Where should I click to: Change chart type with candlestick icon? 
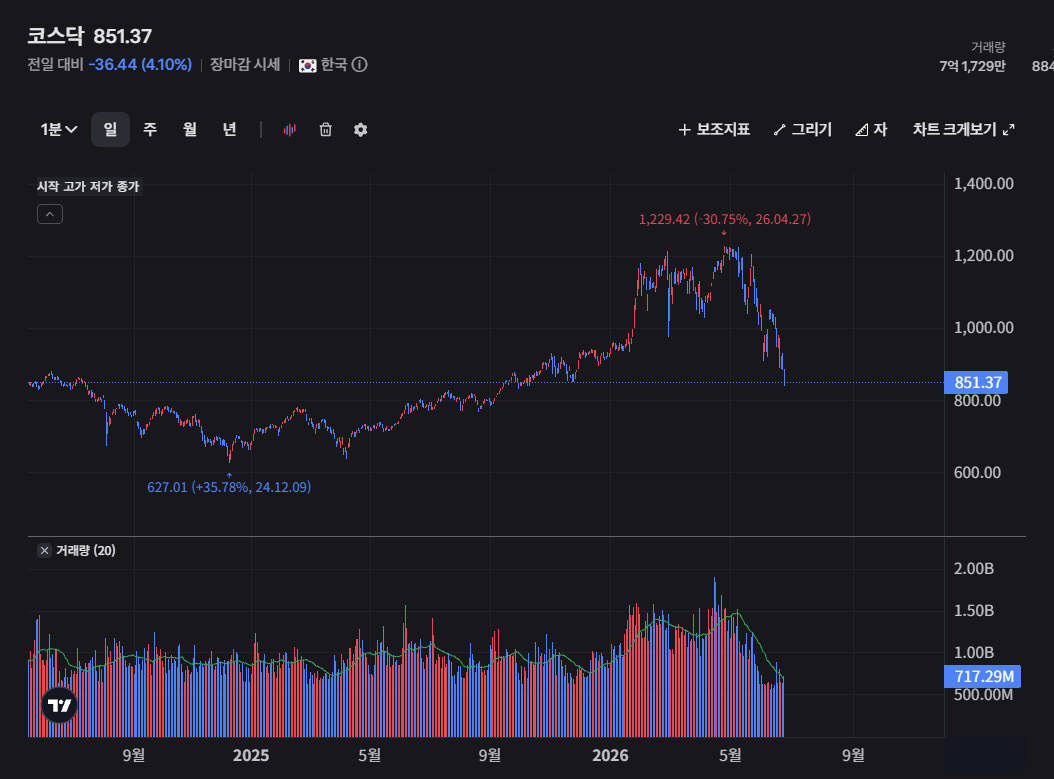click(x=290, y=130)
